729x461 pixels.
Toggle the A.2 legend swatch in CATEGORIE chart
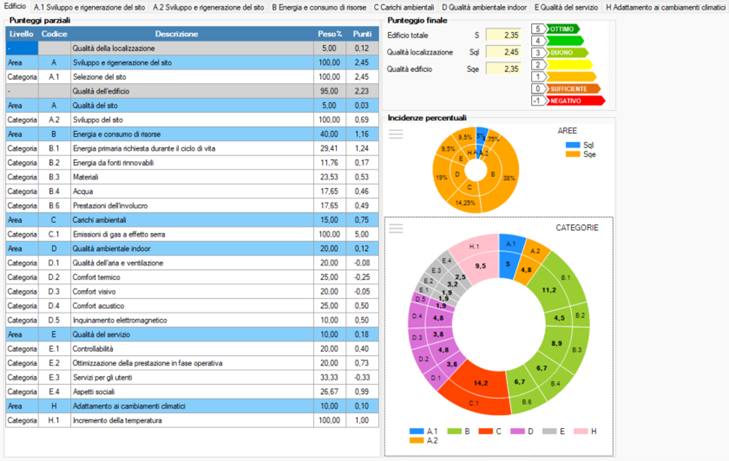(x=417, y=441)
